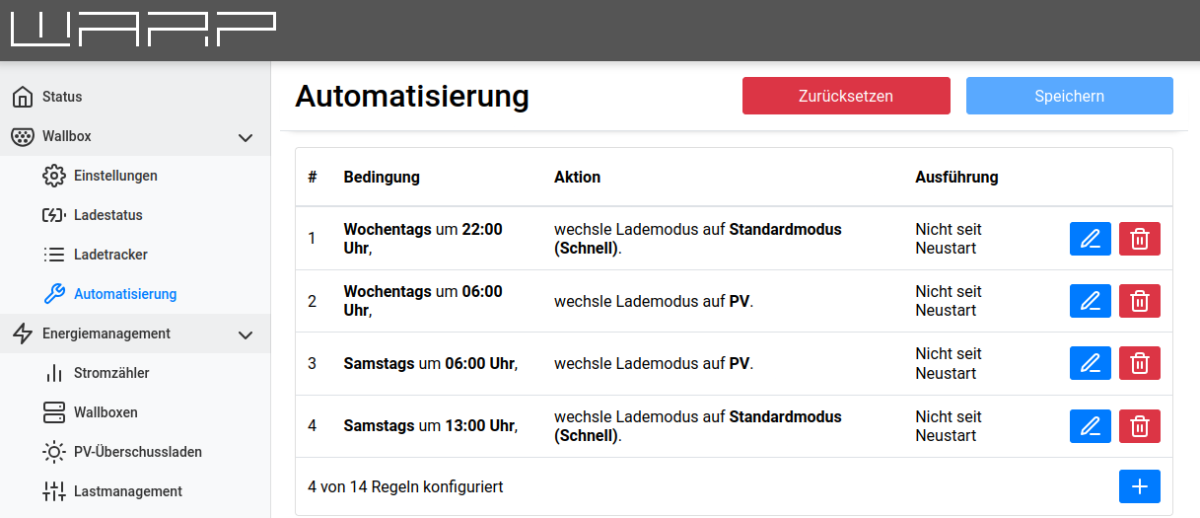Open the Status page
The image size is (1200, 518).
62,97
